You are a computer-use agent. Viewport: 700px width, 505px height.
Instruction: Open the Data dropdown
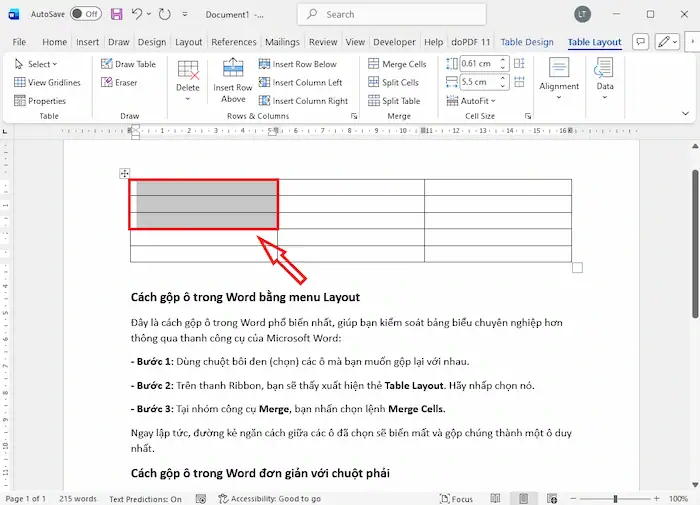605,79
